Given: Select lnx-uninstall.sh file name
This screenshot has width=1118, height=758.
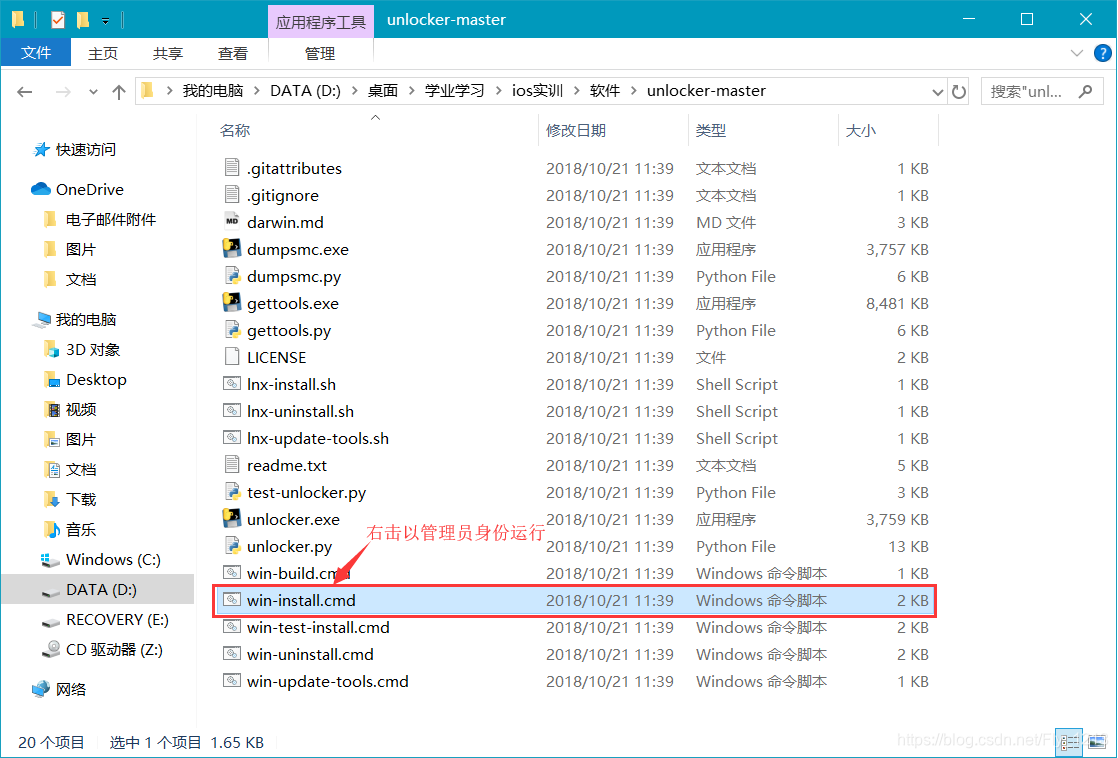Looking at the screenshot, I should pyautogui.click(x=300, y=411).
